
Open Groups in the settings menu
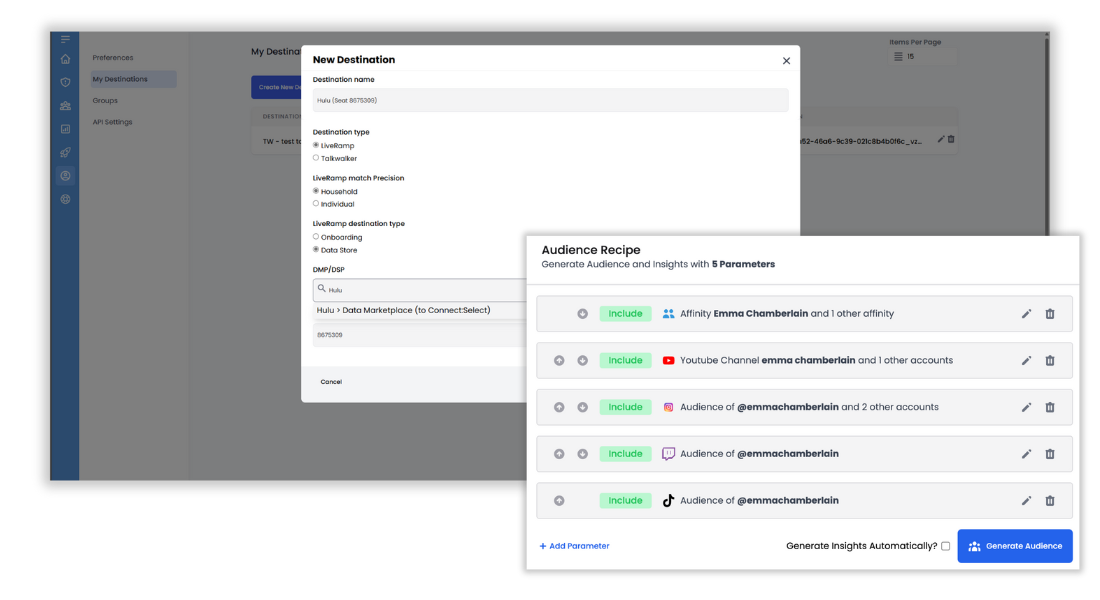[105, 100]
